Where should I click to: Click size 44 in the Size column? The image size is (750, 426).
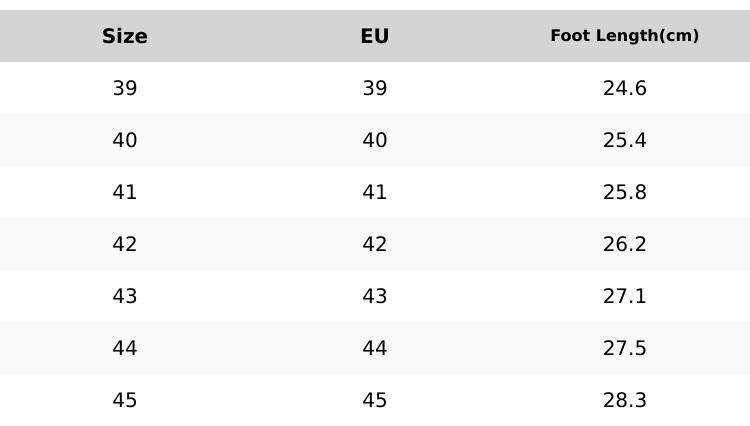125,348
